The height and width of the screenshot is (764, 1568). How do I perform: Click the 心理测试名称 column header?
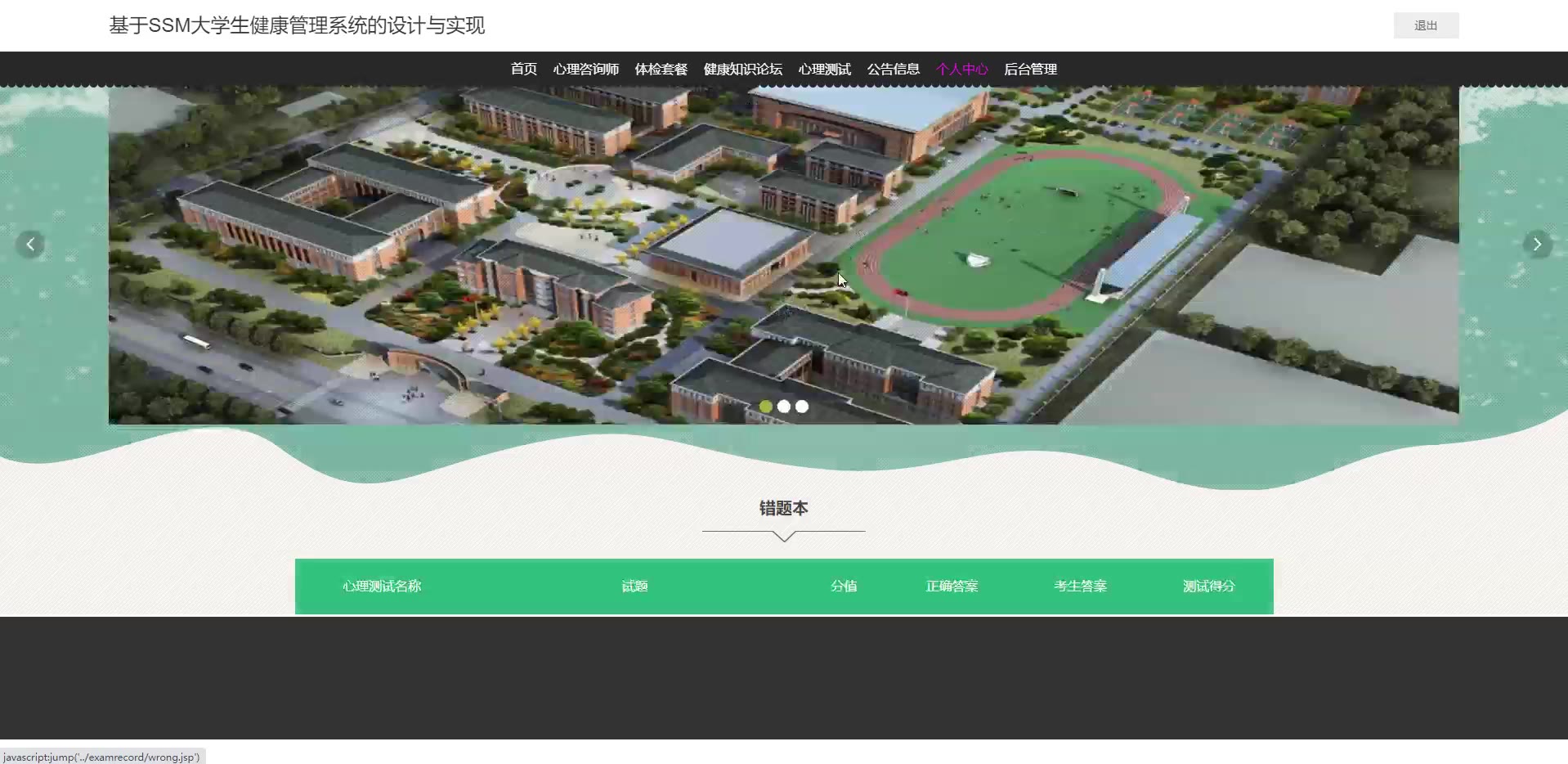382,586
